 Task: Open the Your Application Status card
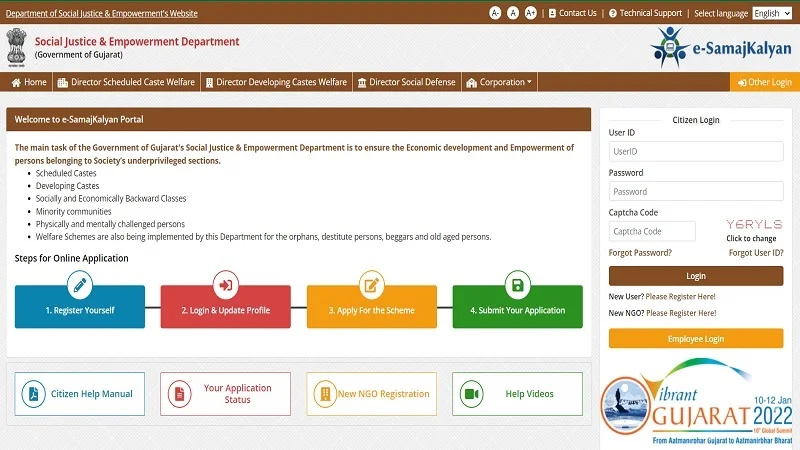pos(226,394)
